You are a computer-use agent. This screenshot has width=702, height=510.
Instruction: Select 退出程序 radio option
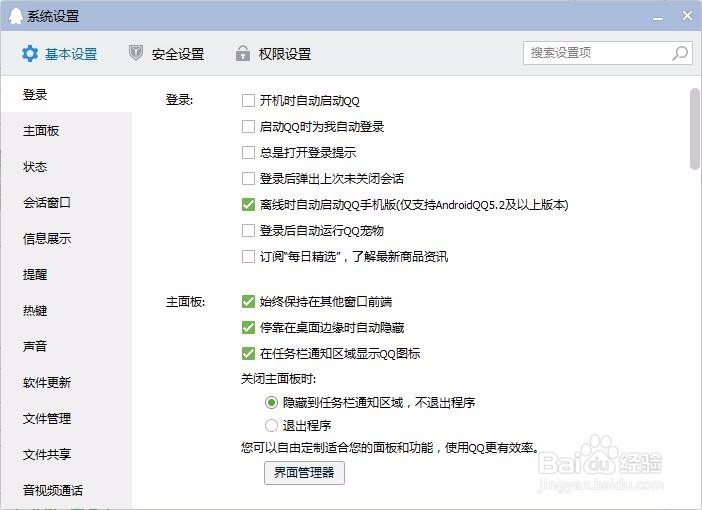coord(271,425)
